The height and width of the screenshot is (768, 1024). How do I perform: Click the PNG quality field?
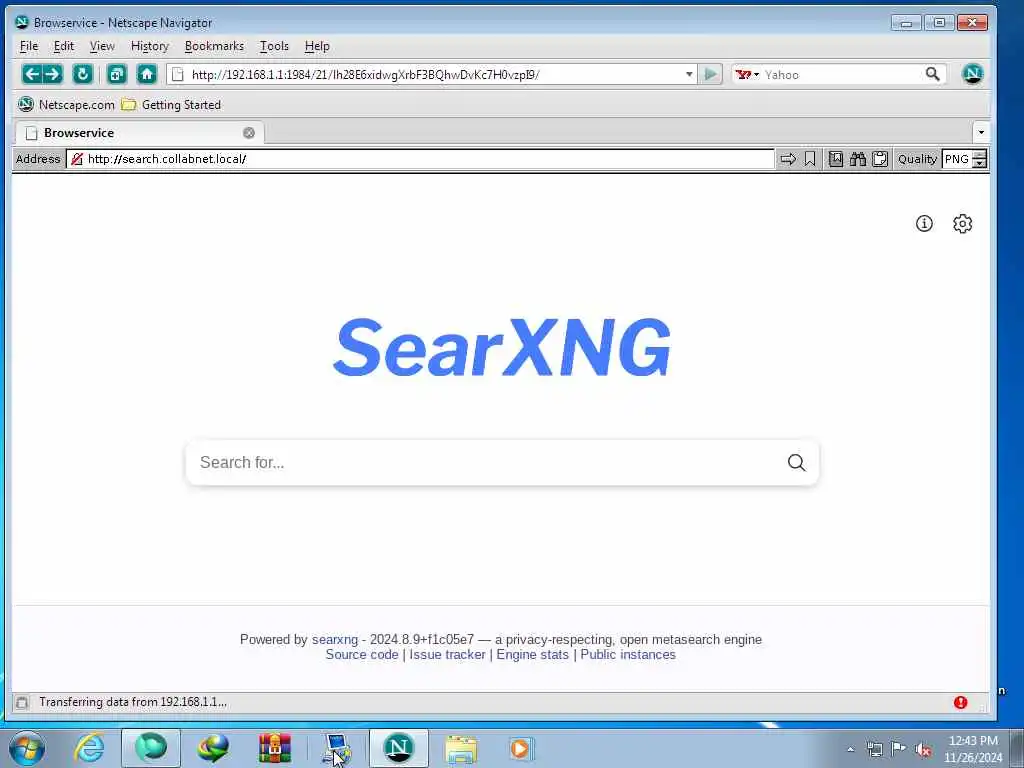coord(957,159)
